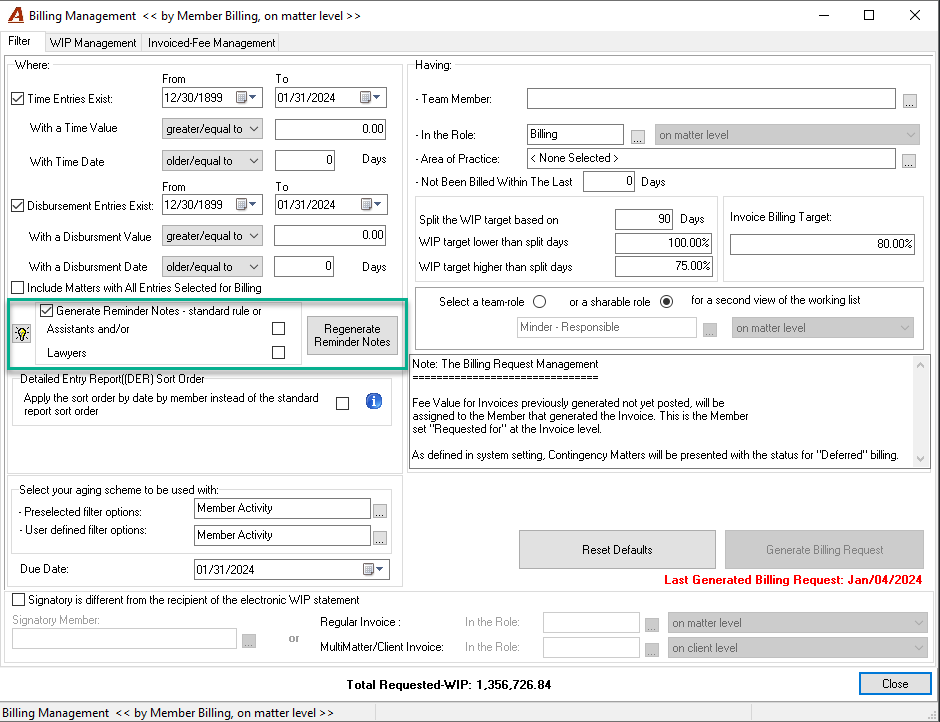Screen dimensions: 940x722
Task: Click the Invoice Billing Target field
Action: point(822,244)
